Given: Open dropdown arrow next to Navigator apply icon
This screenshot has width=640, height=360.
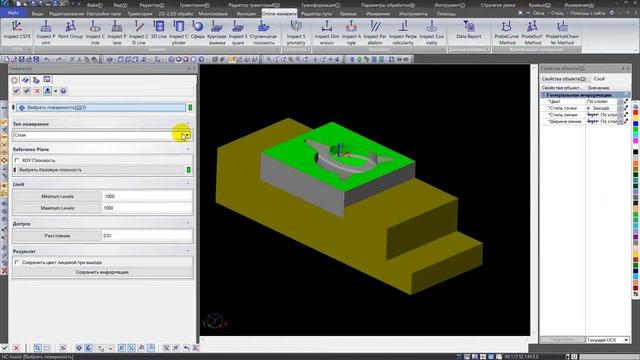Looking at the screenshot, I should 56,91.
